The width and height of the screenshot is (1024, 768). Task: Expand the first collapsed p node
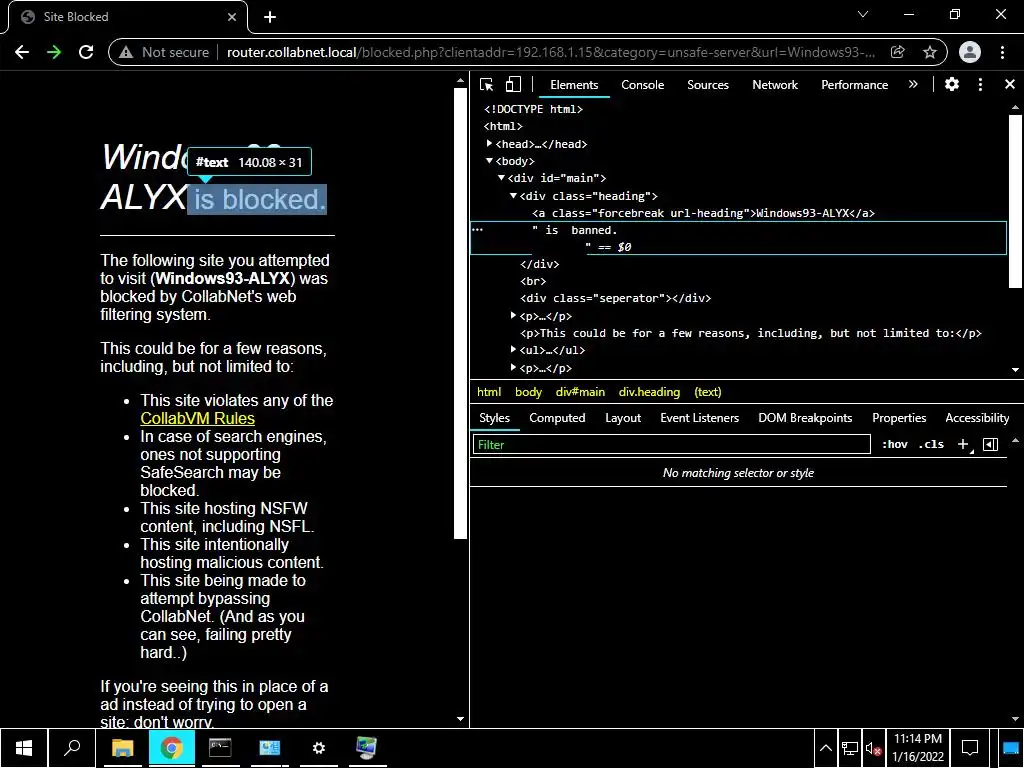point(513,315)
